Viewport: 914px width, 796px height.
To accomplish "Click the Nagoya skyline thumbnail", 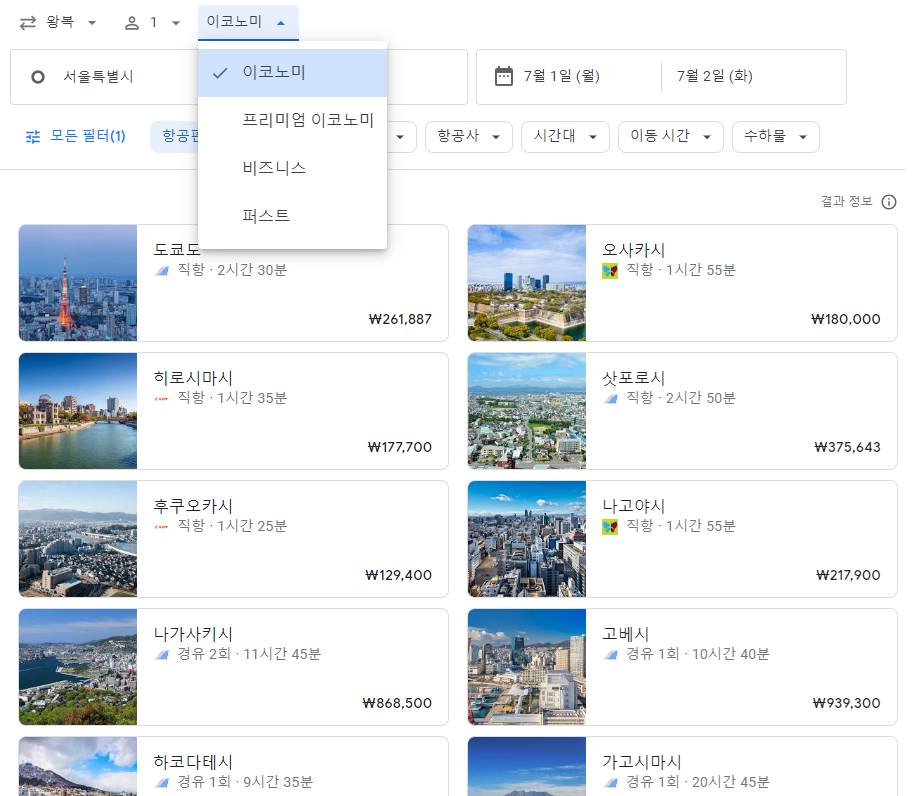I will click(527, 539).
